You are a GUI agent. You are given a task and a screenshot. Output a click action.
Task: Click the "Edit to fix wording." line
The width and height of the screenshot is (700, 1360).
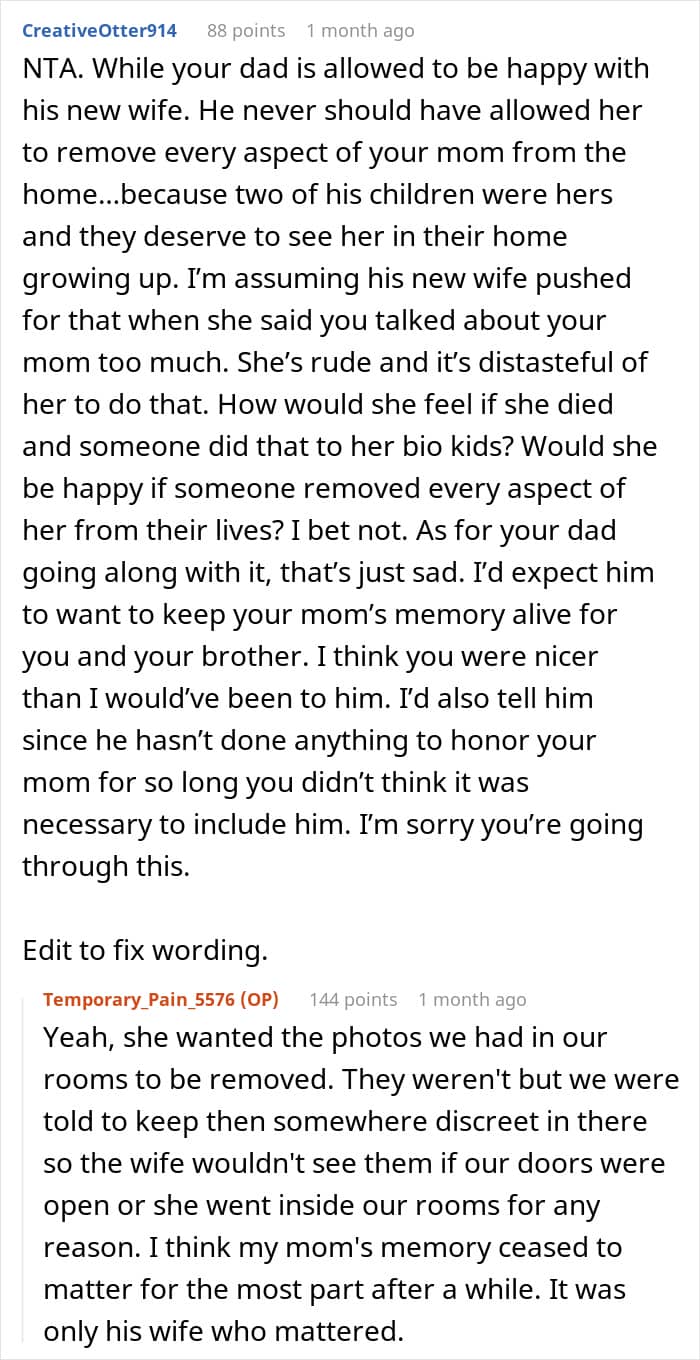pos(145,950)
